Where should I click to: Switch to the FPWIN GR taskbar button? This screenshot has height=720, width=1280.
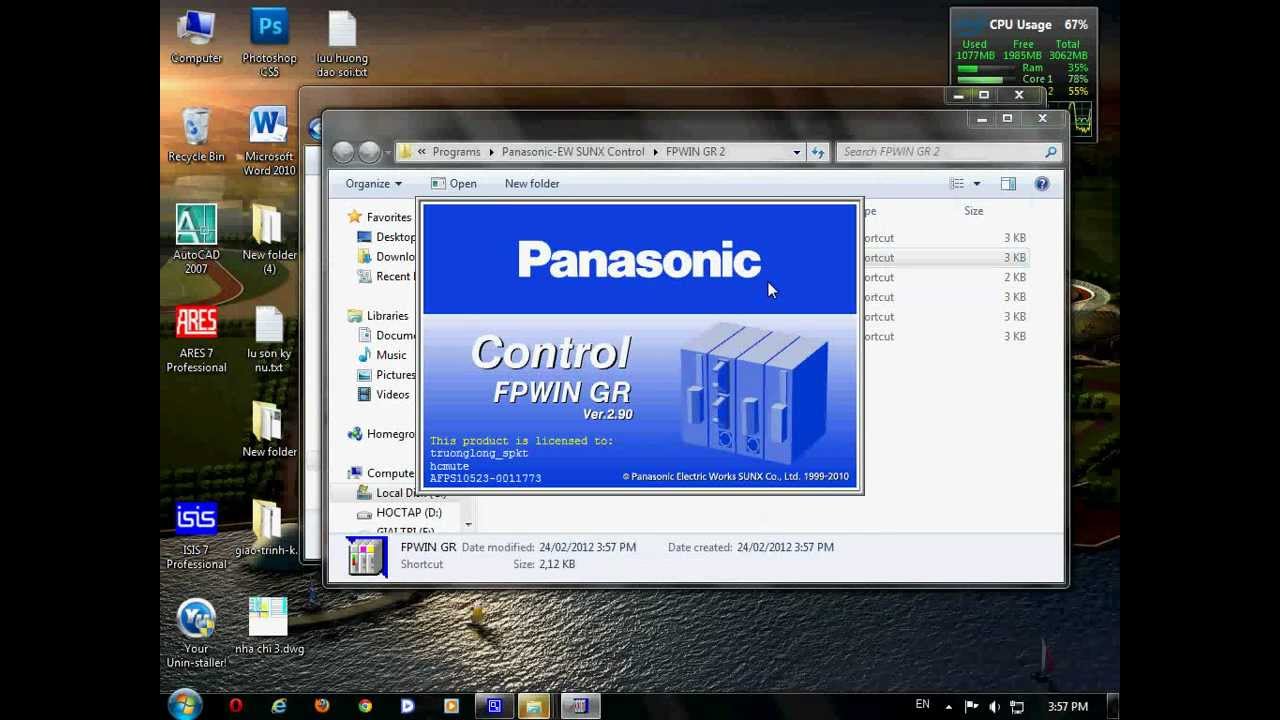click(x=579, y=706)
